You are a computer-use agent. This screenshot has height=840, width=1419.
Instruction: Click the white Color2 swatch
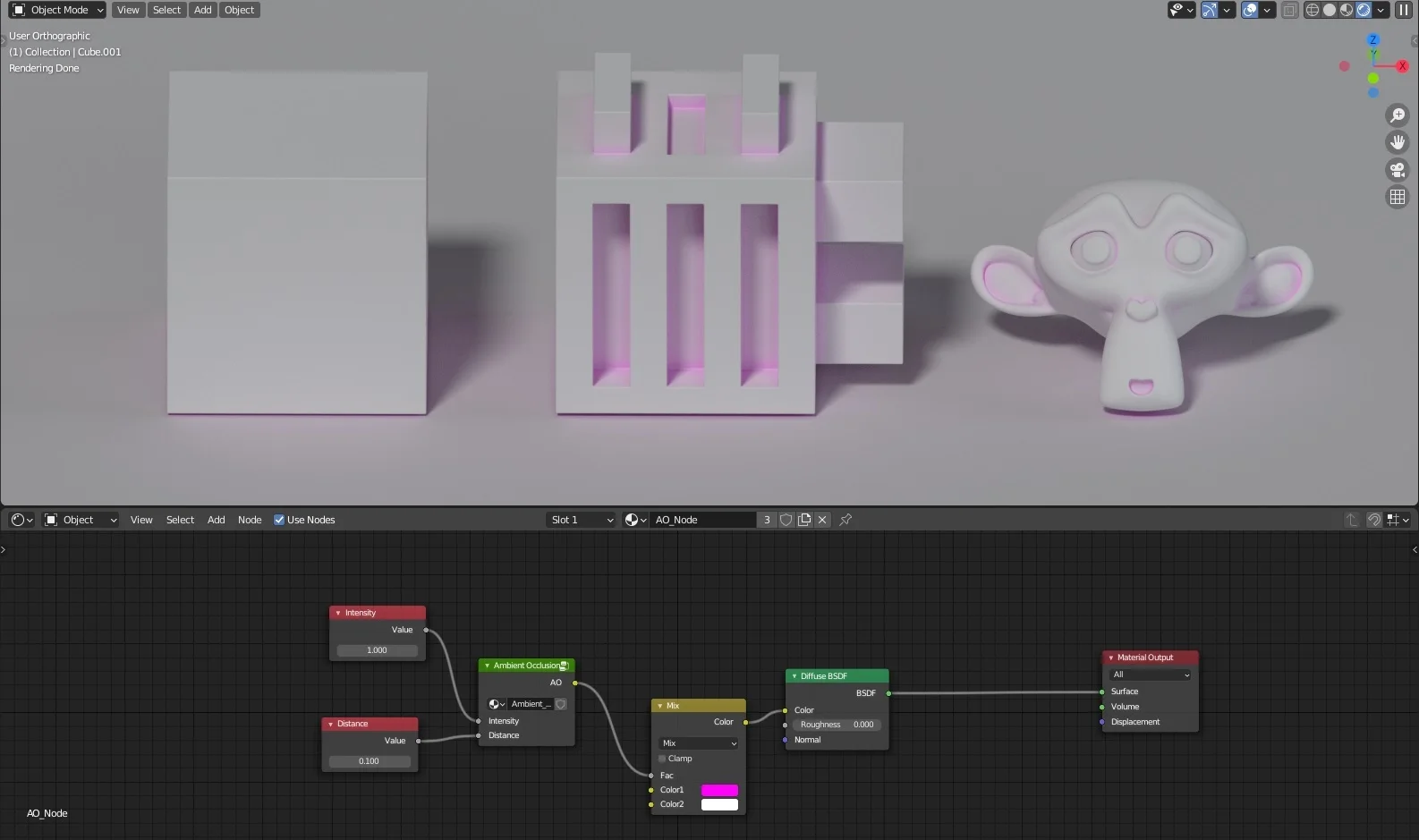[x=719, y=804]
